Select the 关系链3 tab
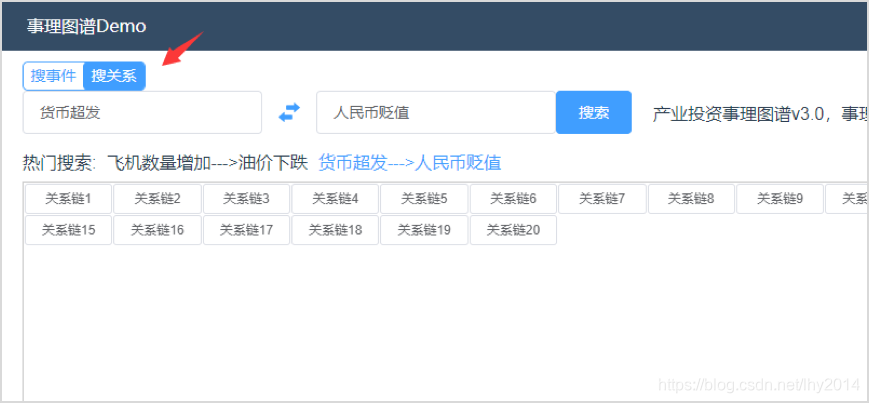Image resolution: width=869 pixels, height=403 pixels. (x=246, y=199)
